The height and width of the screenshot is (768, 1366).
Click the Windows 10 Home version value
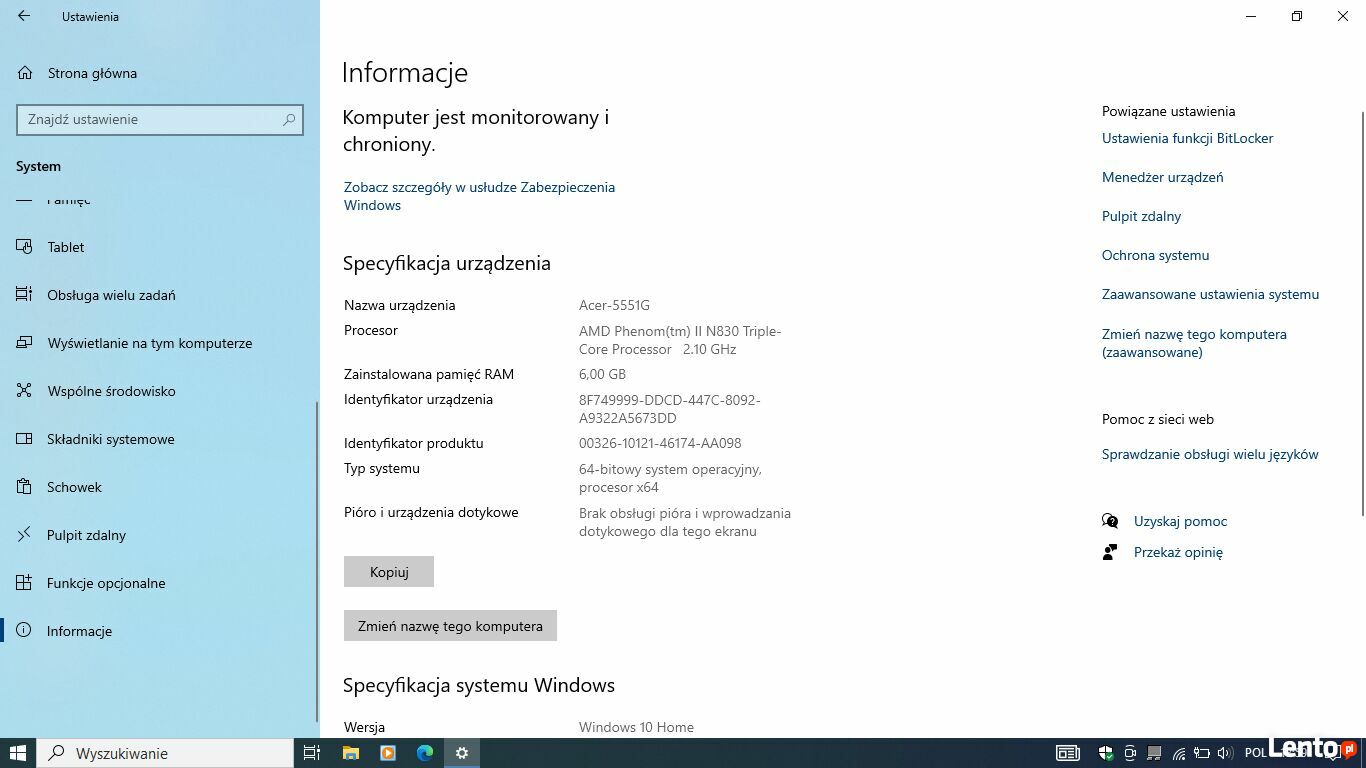coord(636,727)
